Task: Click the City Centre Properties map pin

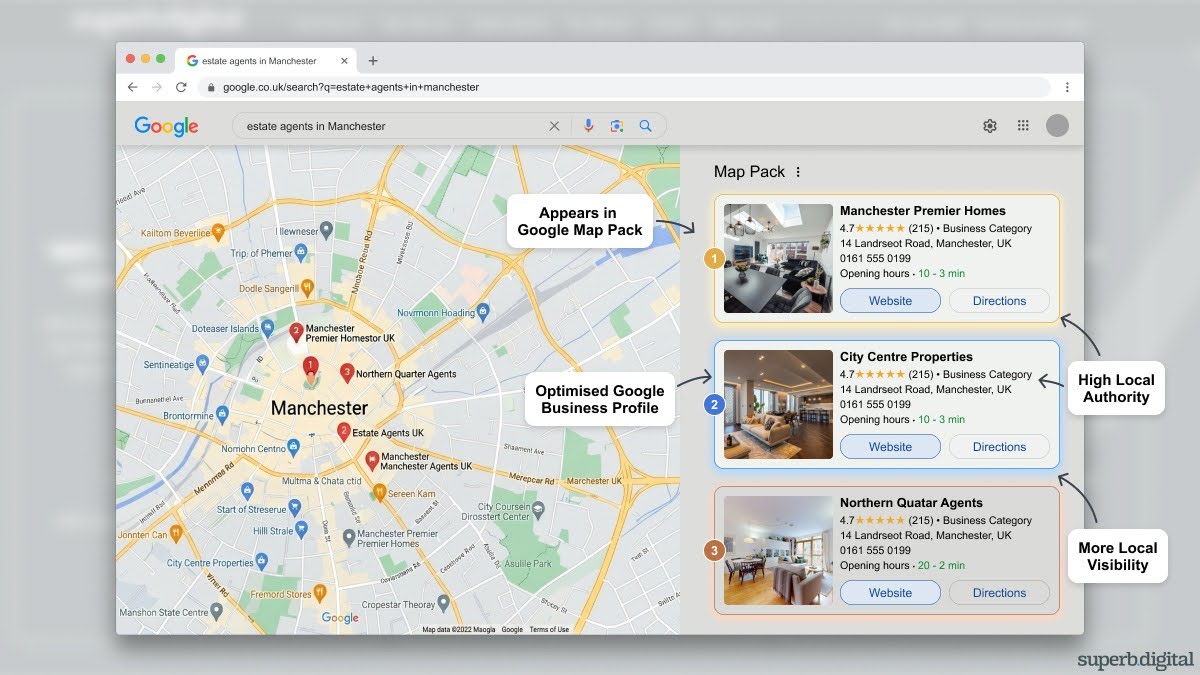Action: click(262, 562)
